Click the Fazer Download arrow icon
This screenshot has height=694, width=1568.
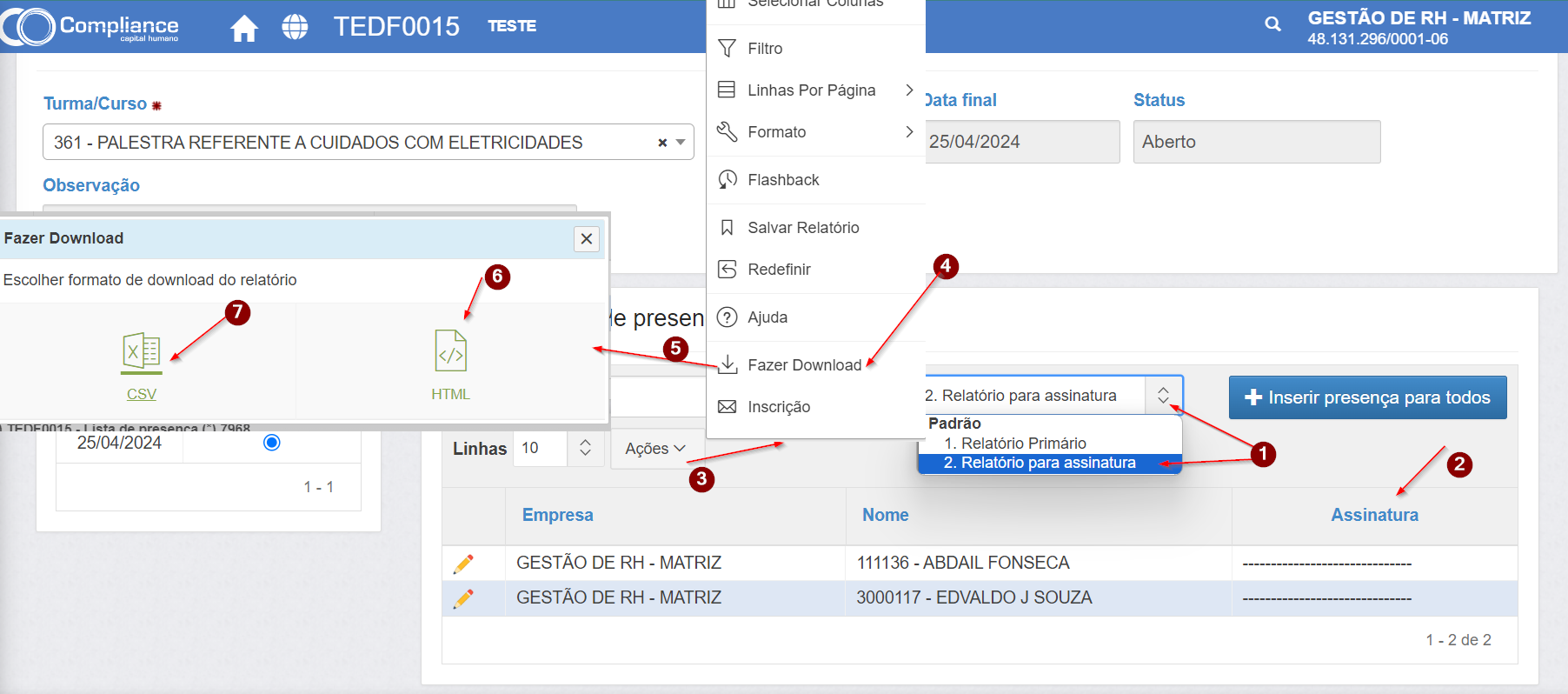(x=728, y=364)
